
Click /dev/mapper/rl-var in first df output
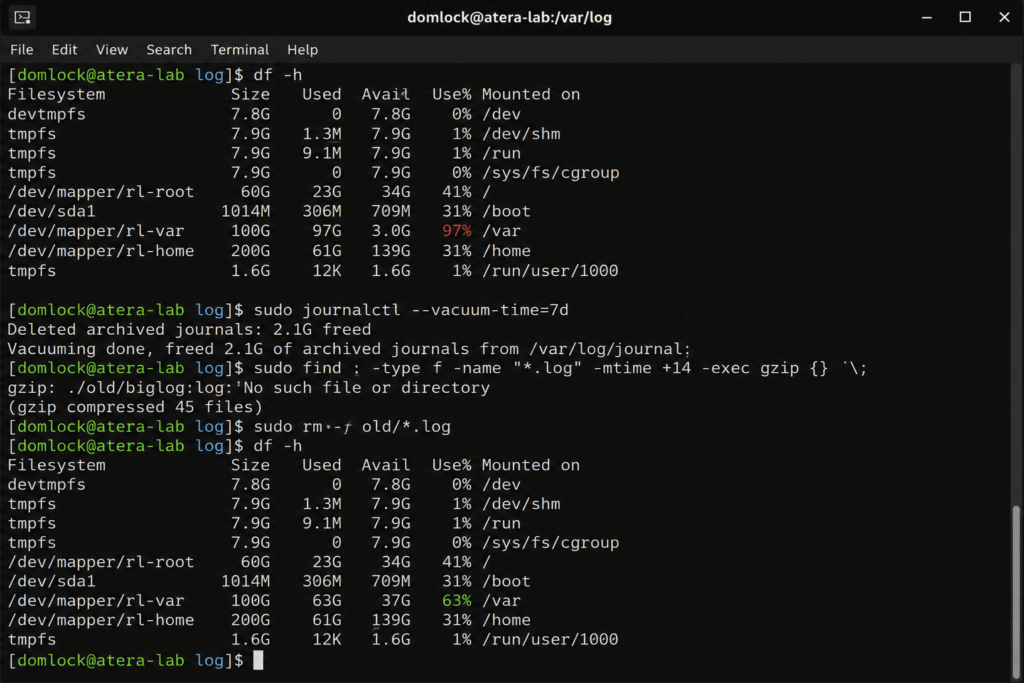click(96, 231)
